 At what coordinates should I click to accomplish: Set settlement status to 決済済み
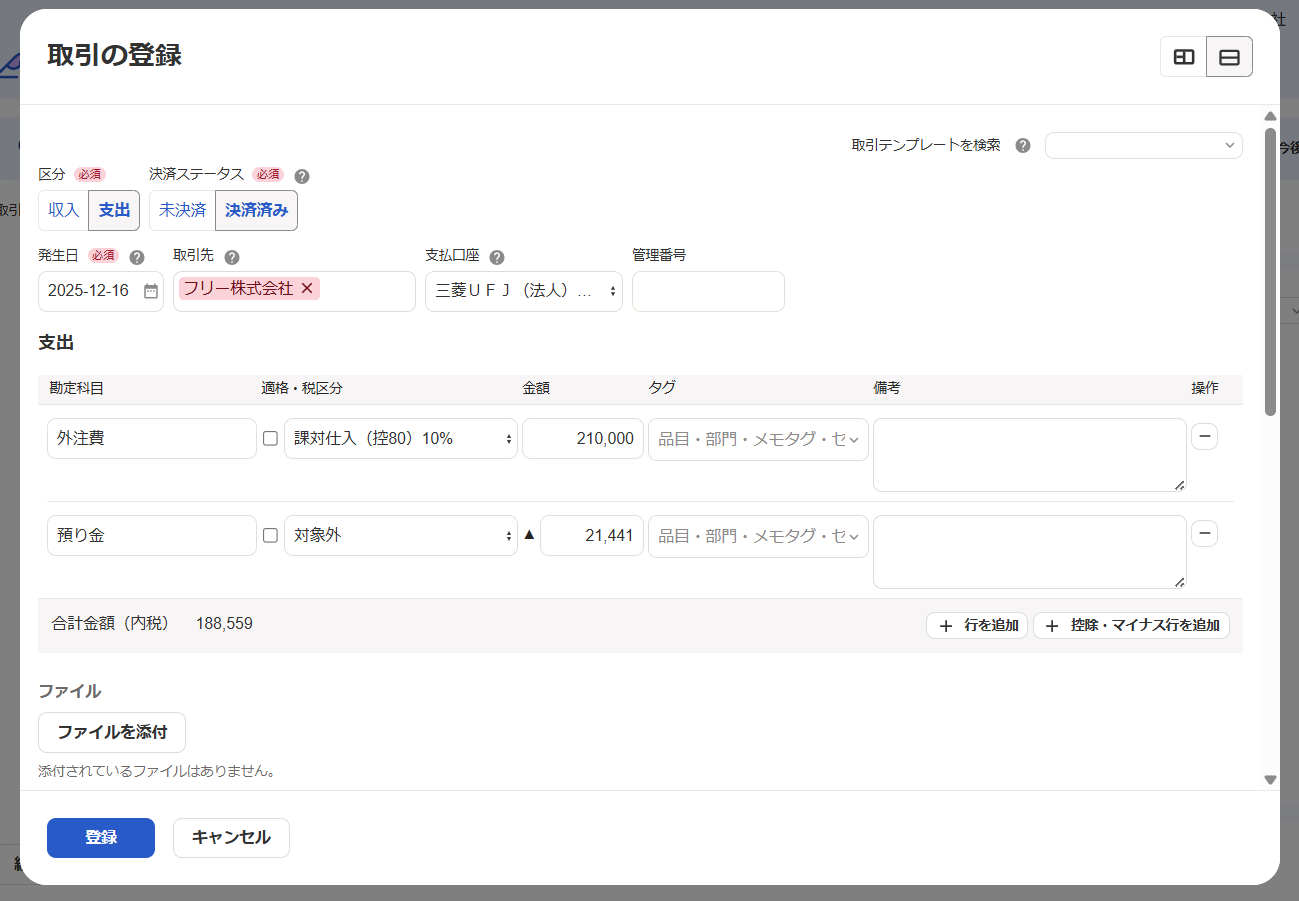point(257,210)
